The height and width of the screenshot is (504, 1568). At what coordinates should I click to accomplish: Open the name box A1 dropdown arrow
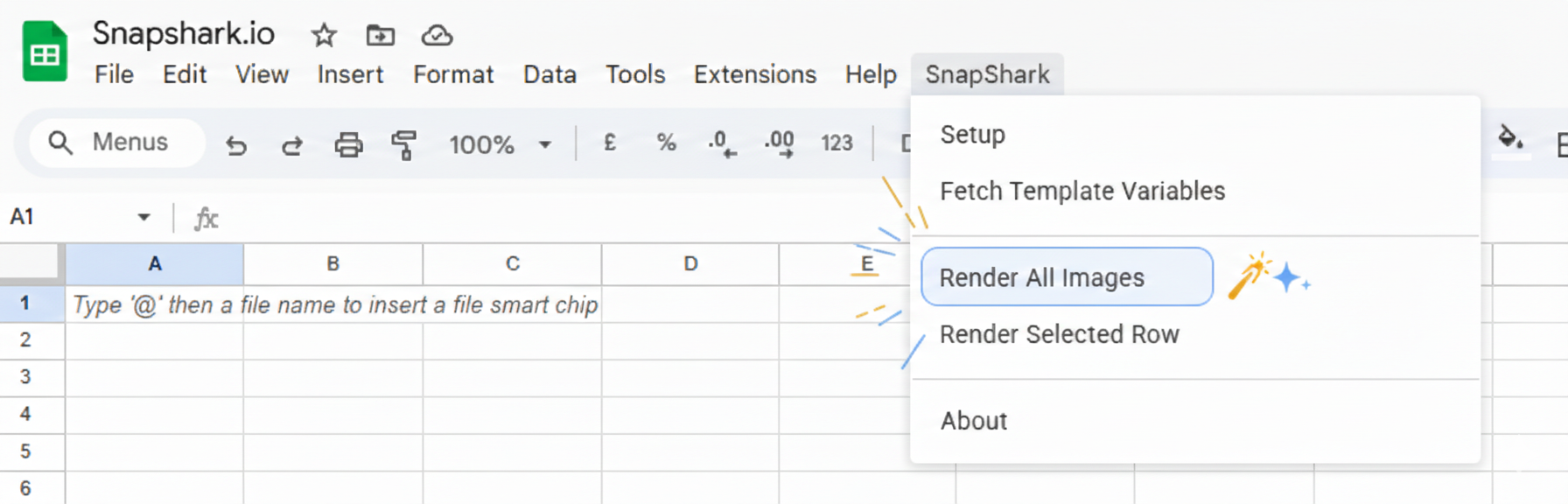click(x=143, y=216)
